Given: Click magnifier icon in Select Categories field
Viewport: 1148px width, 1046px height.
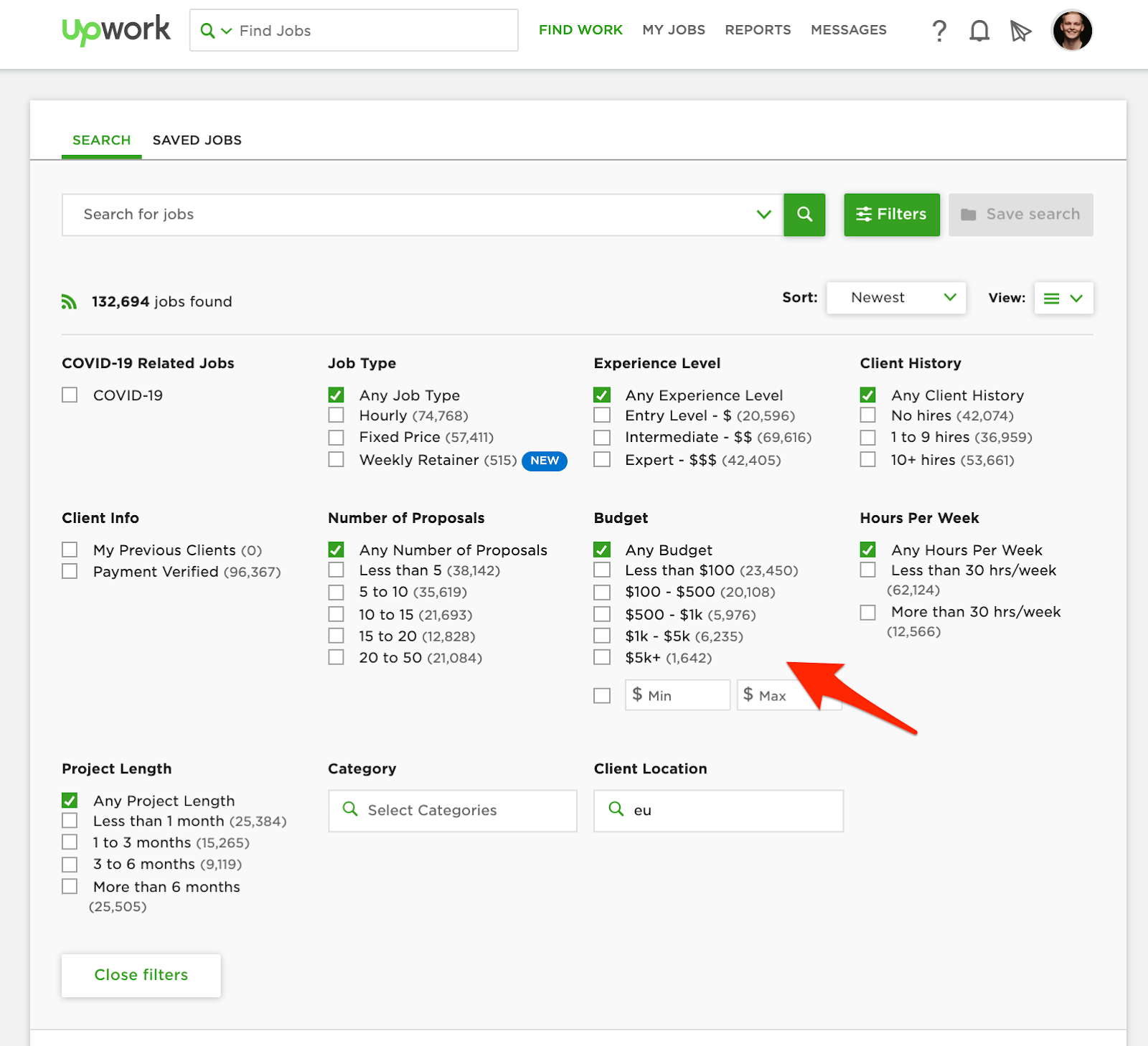Looking at the screenshot, I should 350,809.
